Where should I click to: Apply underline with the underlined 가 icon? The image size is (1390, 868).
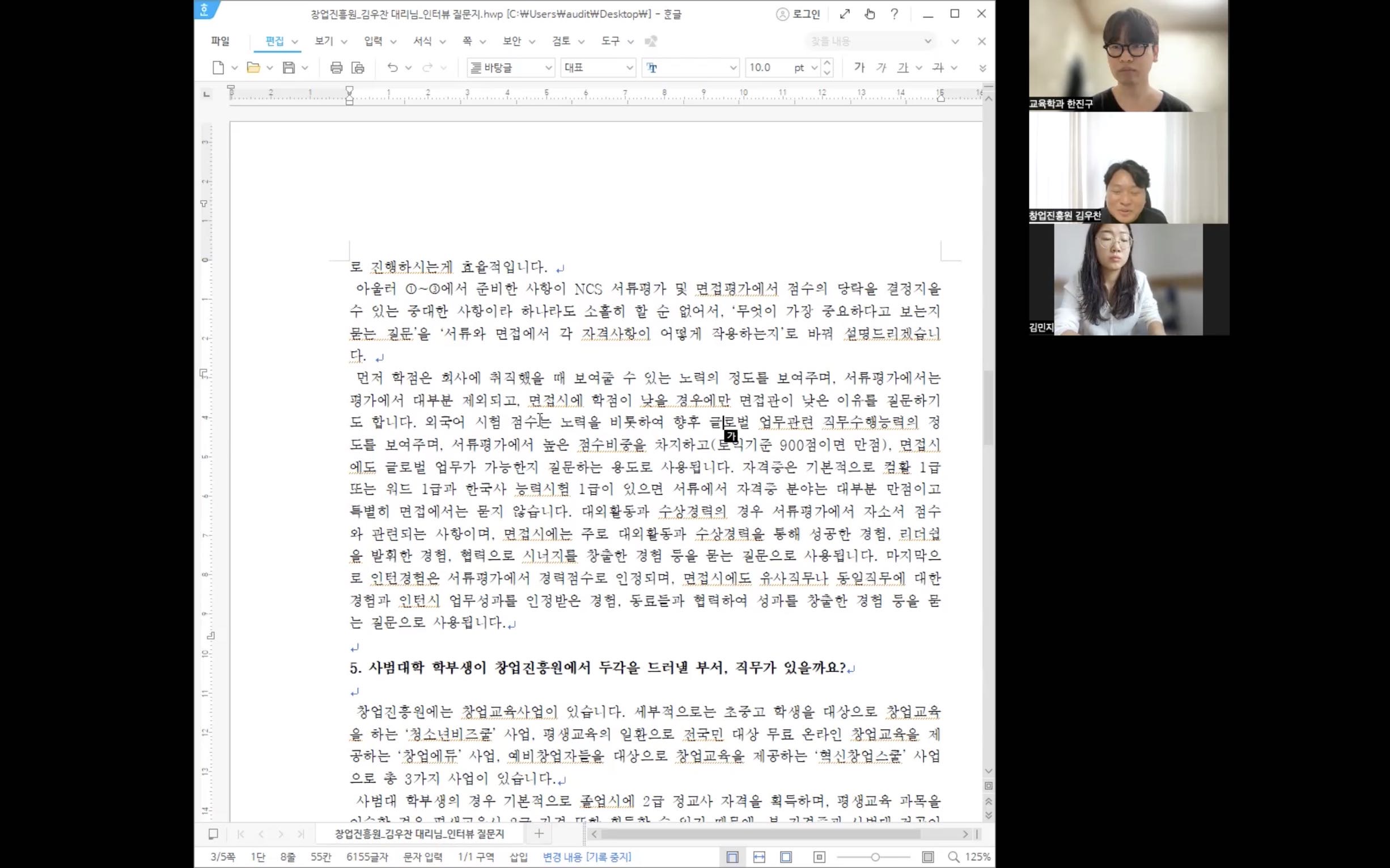904,68
